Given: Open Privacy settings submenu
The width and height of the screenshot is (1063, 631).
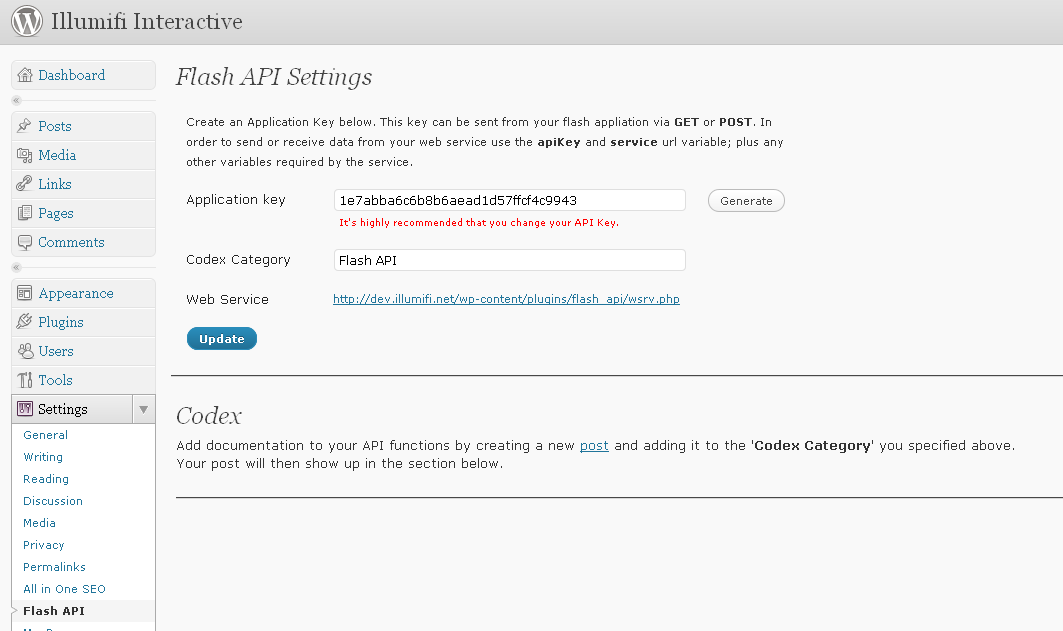Looking at the screenshot, I should point(43,545).
